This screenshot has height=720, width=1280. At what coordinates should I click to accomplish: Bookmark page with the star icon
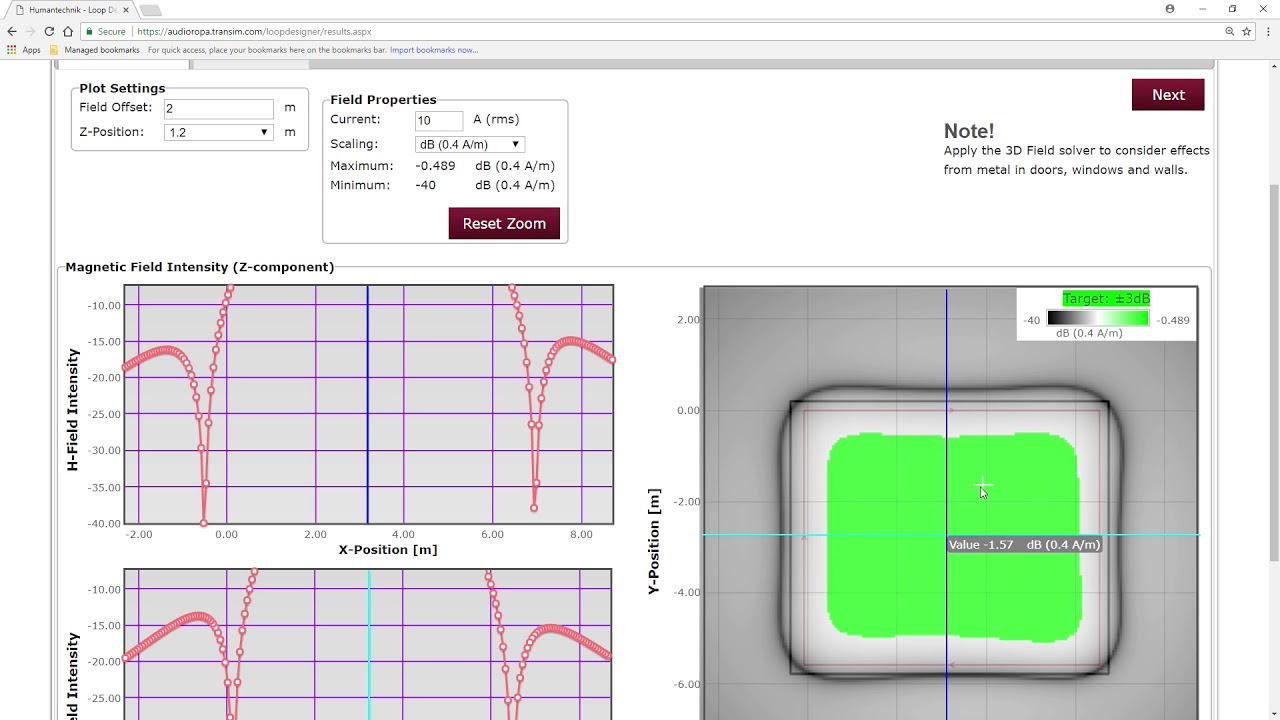(x=1247, y=31)
